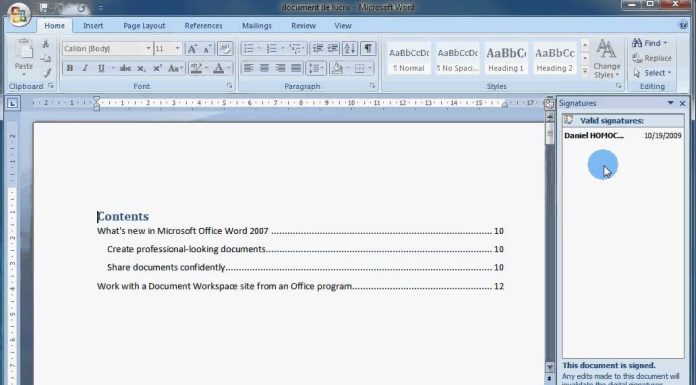Image resolution: width=696 pixels, height=385 pixels.
Task: Clear formatting from selection
Action: point(225,48)
